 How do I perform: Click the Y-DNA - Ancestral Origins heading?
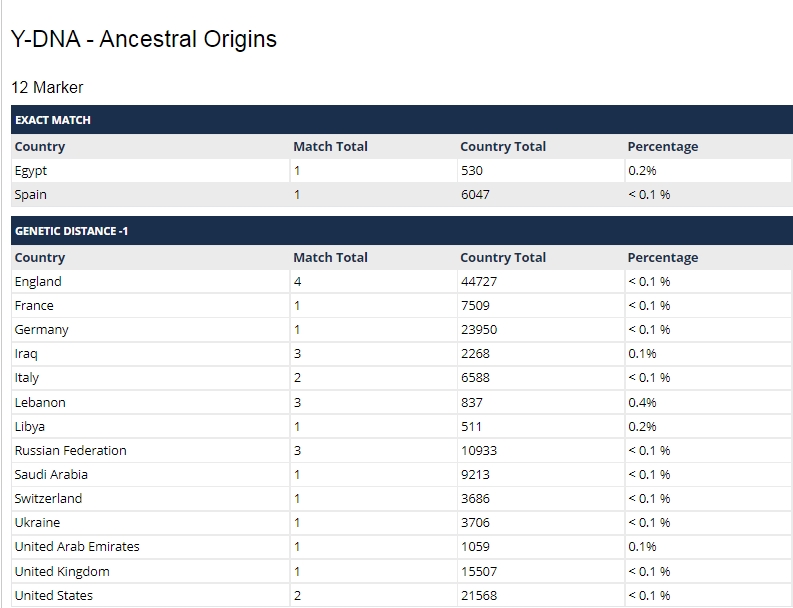144,39
